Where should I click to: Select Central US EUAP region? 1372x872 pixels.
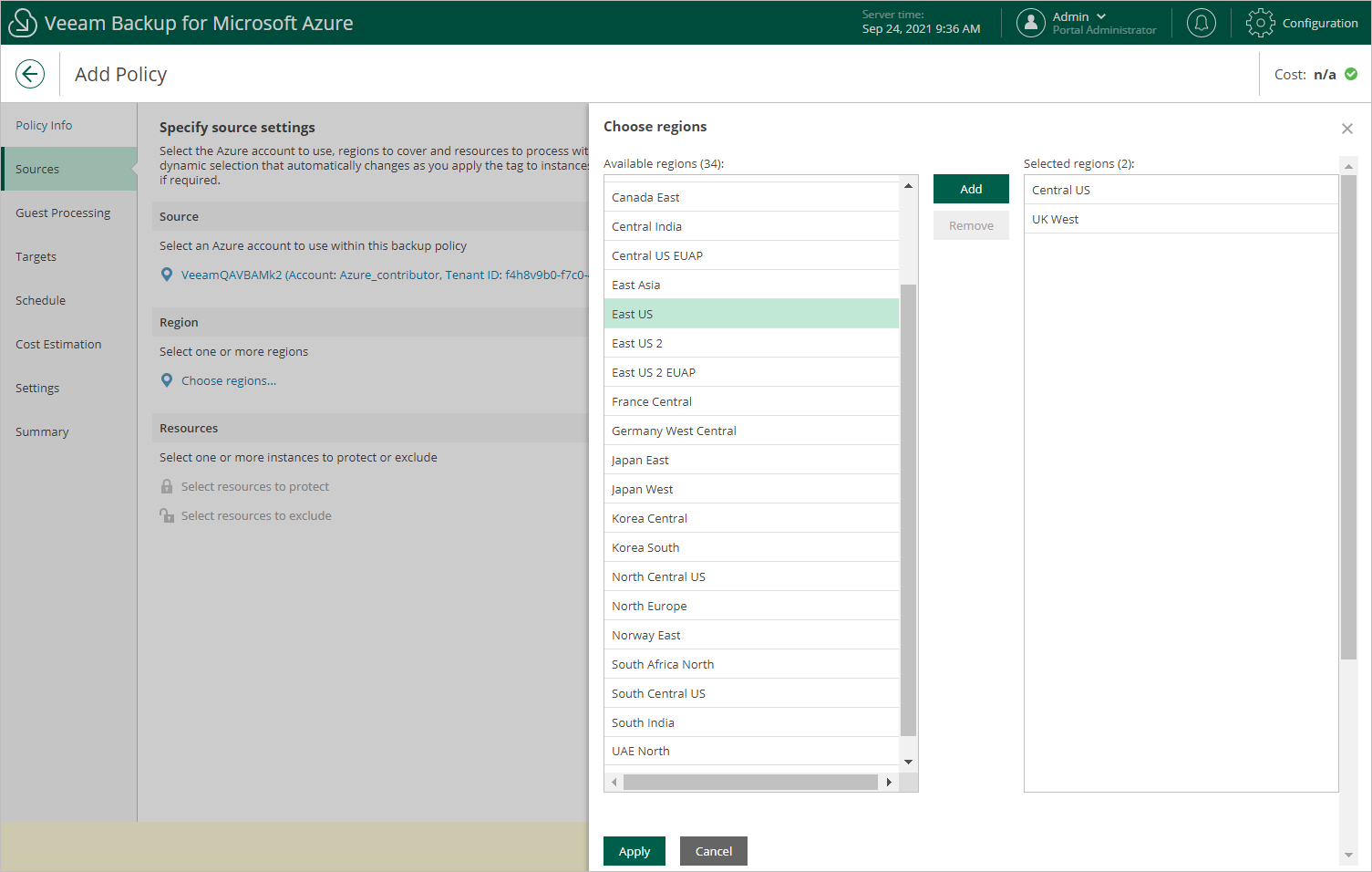click(752, 255)
